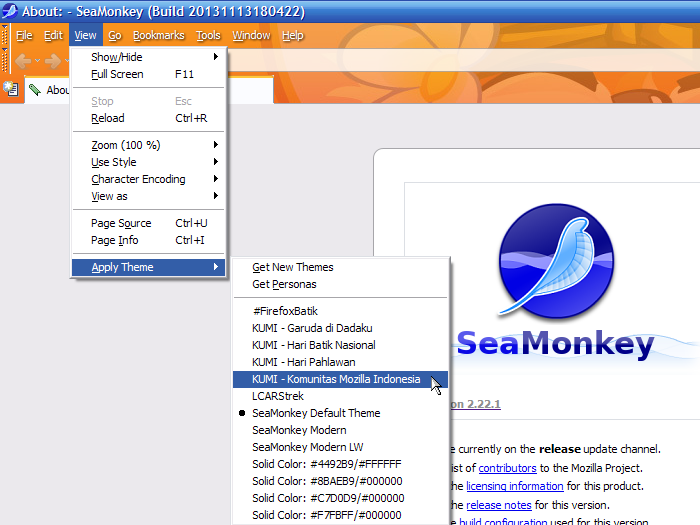Viewport: 700px width, 525px height.
Task: Open the Back history dropdown arrow
Action: [38, 60]
